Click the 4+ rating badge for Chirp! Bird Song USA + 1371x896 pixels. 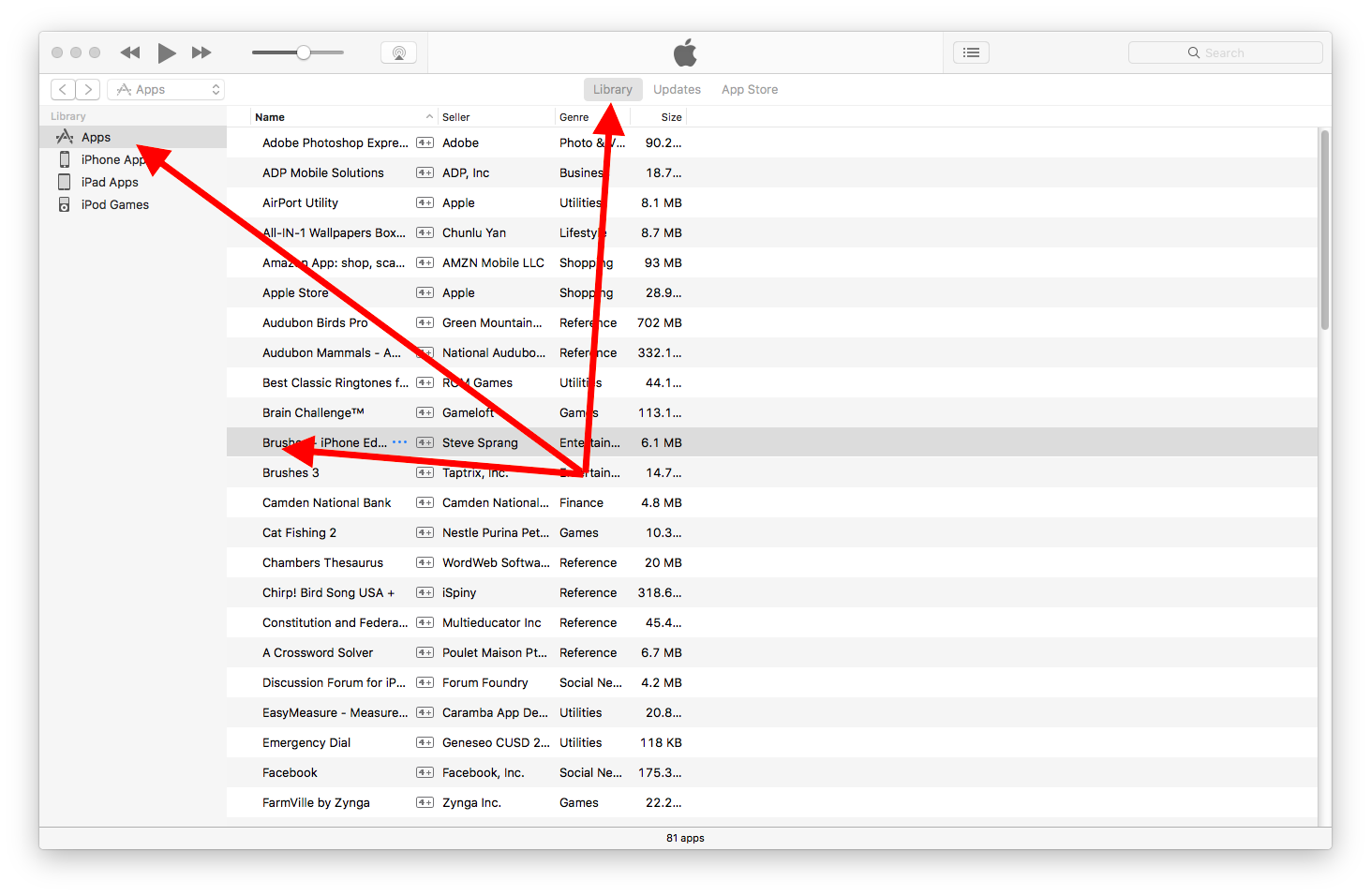pyautogui.click(x=425, y=592)
